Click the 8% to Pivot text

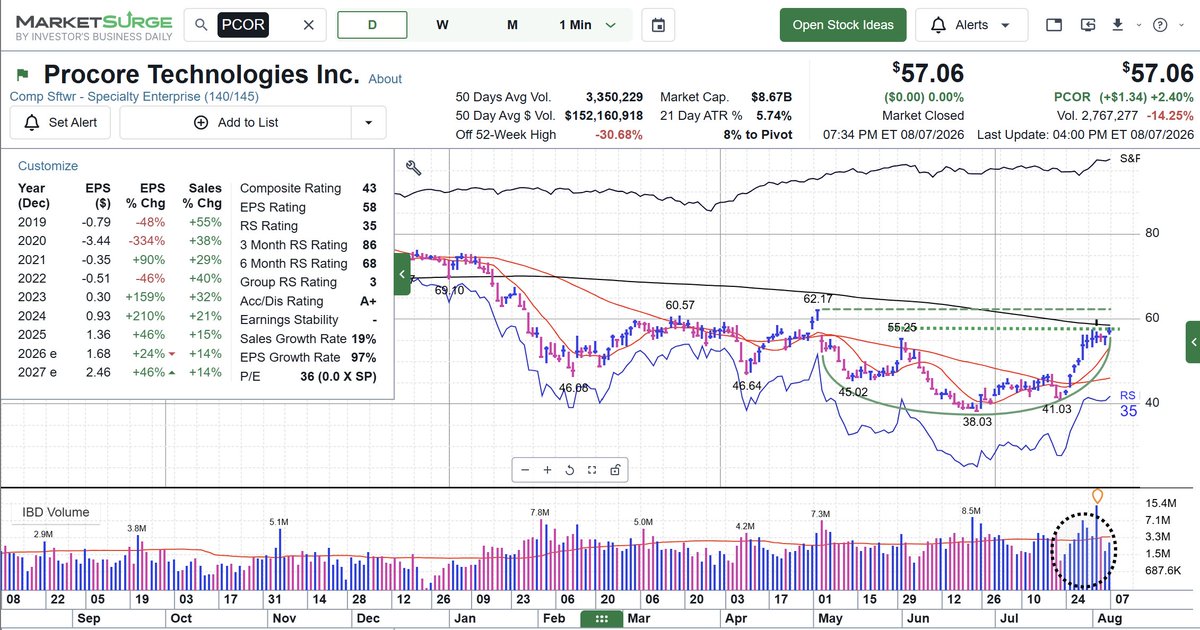[x=760, y=135]
